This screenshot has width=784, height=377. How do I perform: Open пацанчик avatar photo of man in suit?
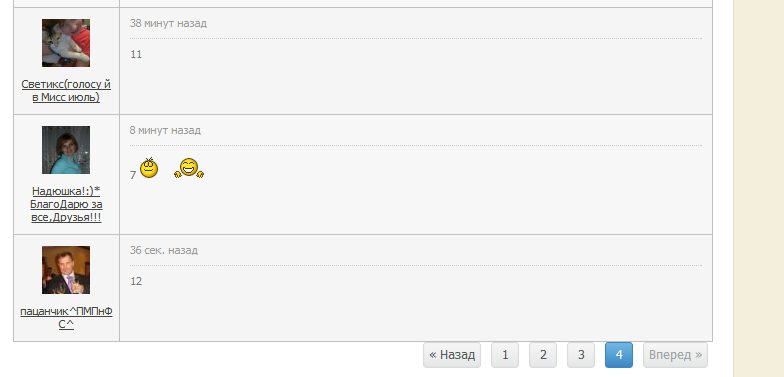pos(66,270)
